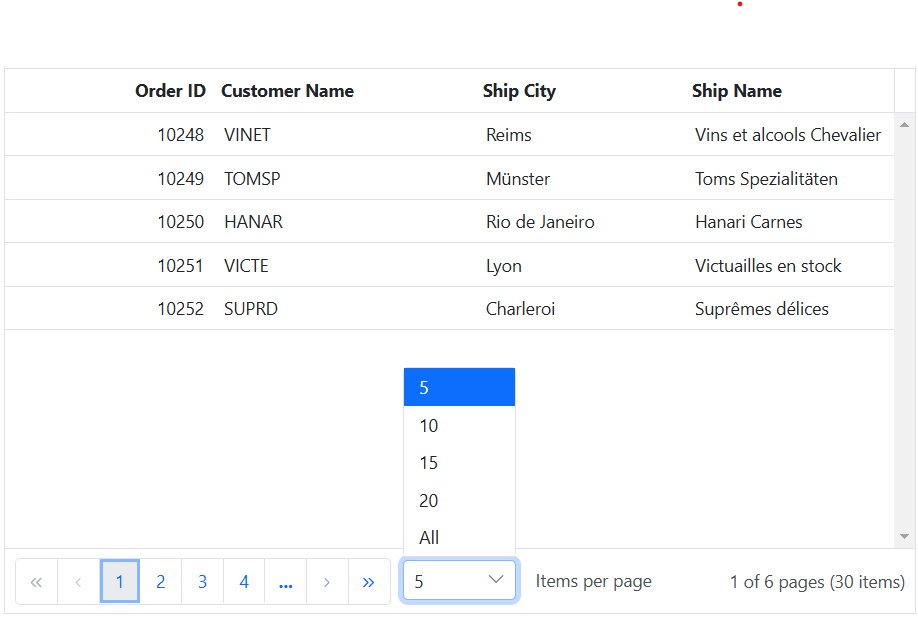The width and height of the screenshot is (918, 618).
Task: Select page 1 in pager
Action: 119,582
